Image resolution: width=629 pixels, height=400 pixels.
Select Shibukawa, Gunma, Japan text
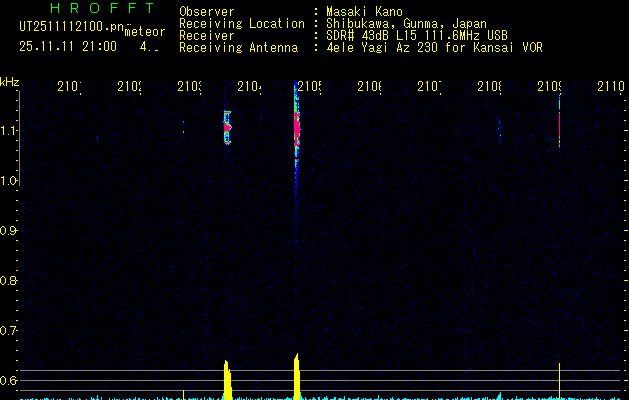pos(406,24)
